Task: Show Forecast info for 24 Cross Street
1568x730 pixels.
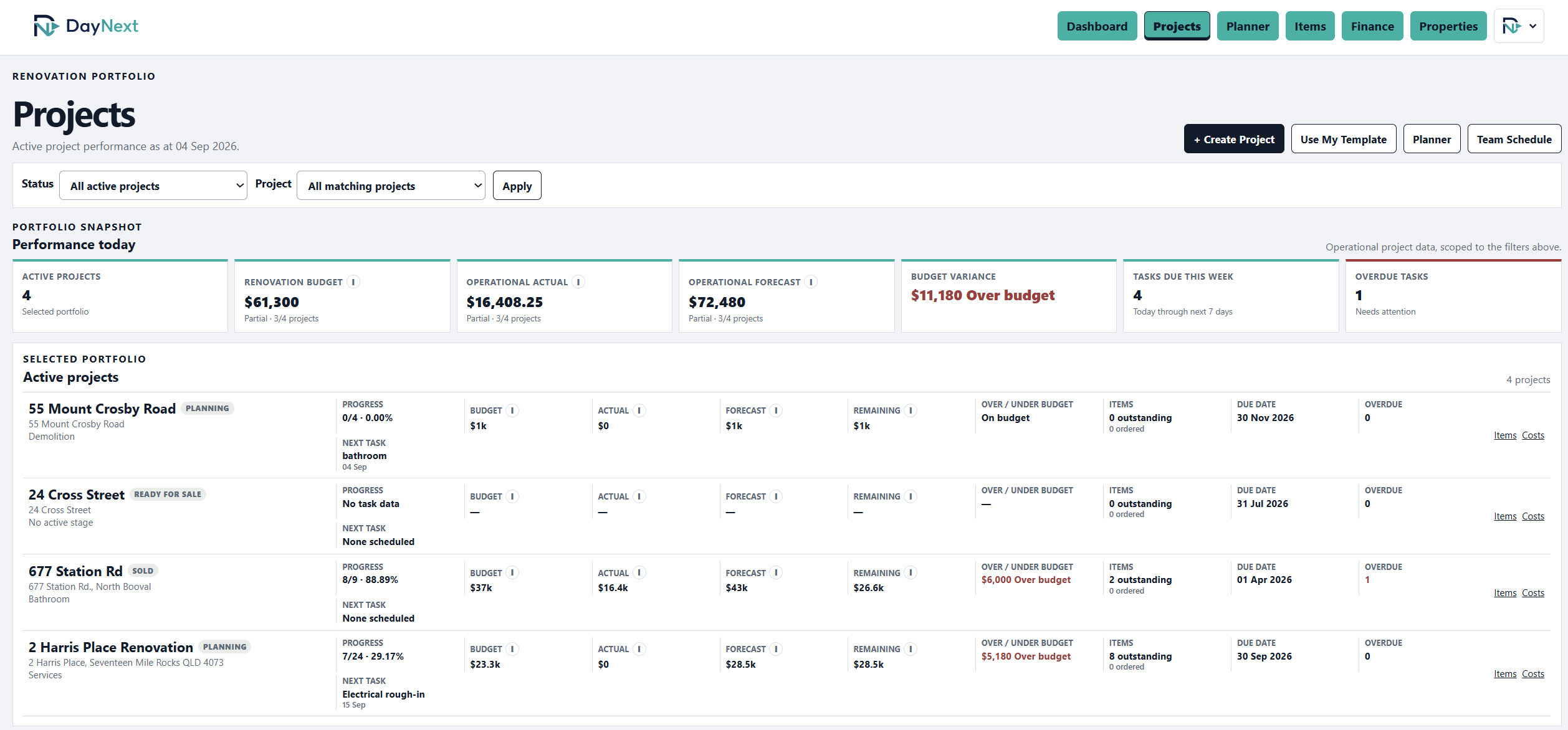Action: click(x=776, y=496)
